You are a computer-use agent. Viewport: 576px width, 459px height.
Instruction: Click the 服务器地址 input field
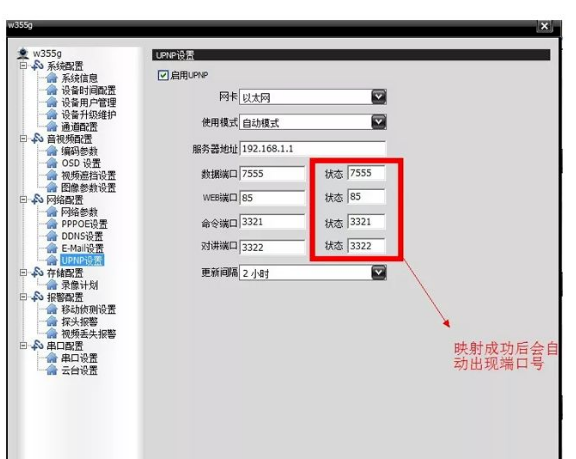click(313, 149)
